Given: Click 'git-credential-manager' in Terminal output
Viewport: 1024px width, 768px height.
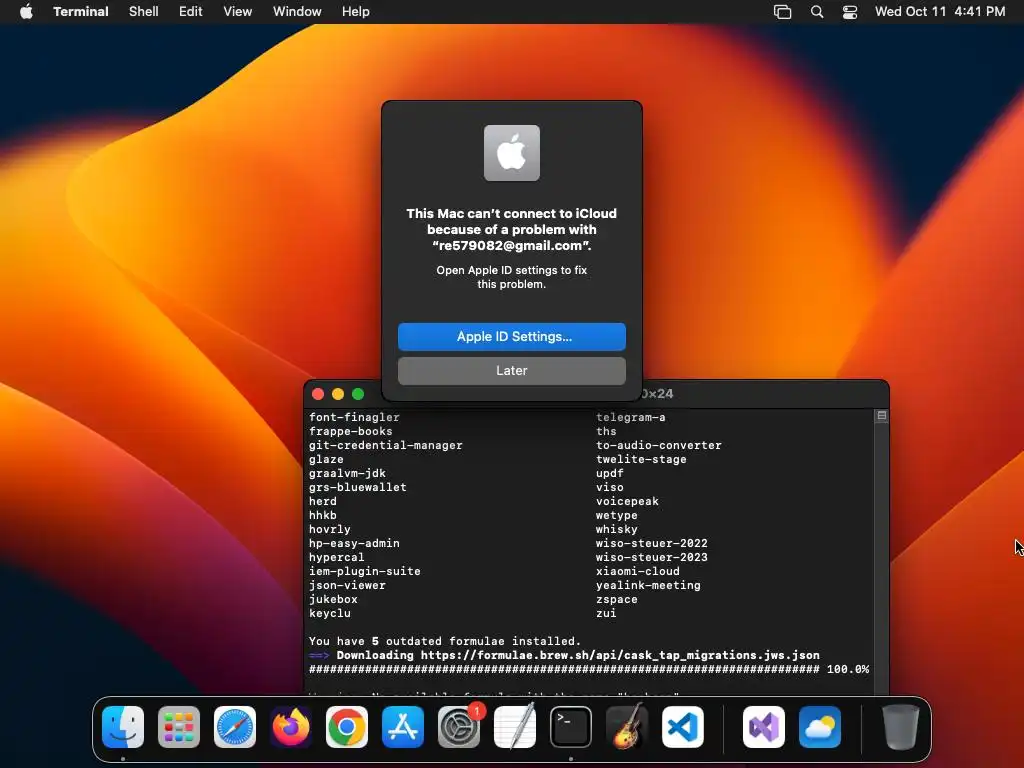Looking at the screenshot, I should [x=385, y=445].
